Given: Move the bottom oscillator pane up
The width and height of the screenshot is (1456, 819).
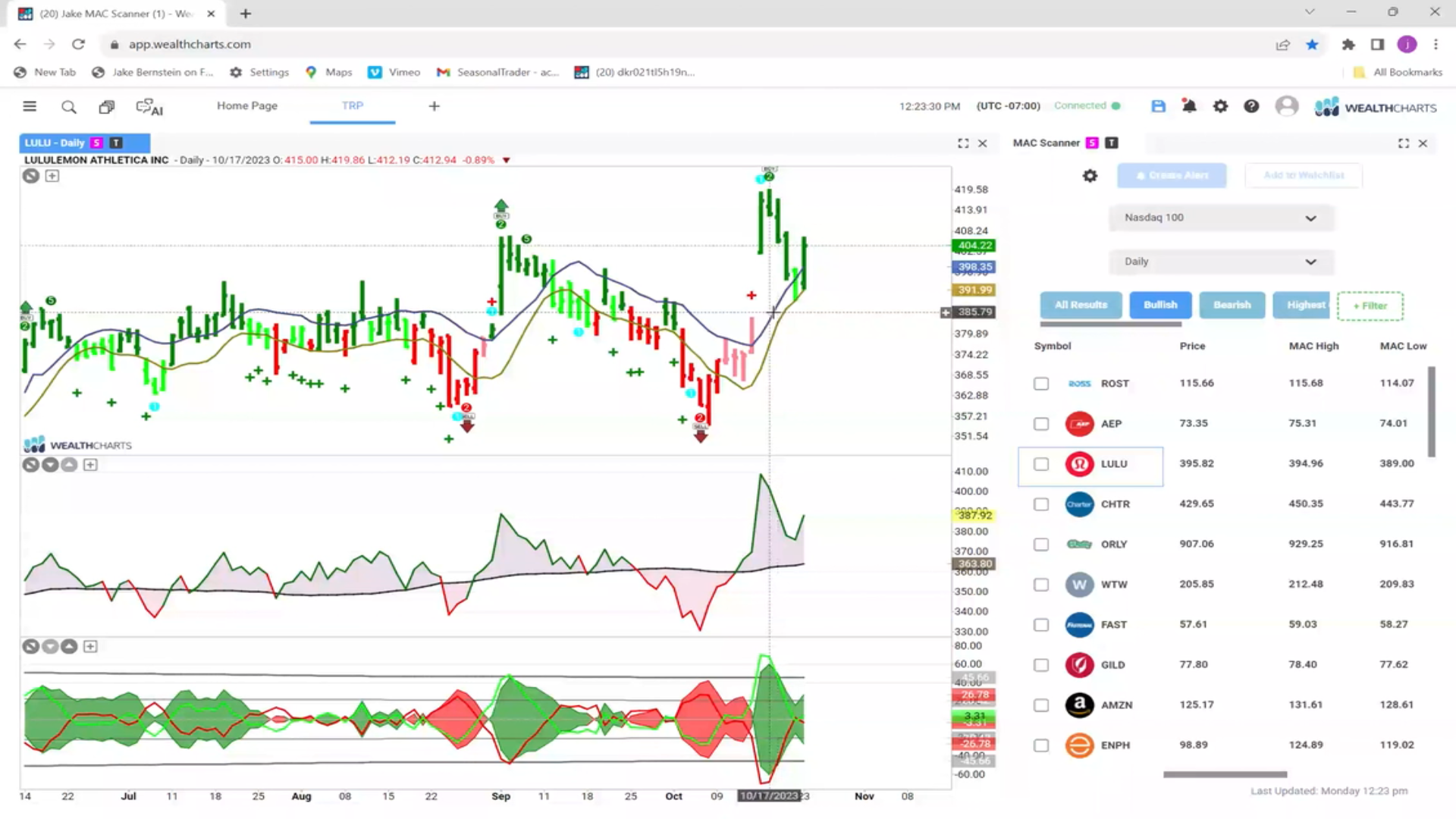Looking at the screenshot, I should 69,647.
